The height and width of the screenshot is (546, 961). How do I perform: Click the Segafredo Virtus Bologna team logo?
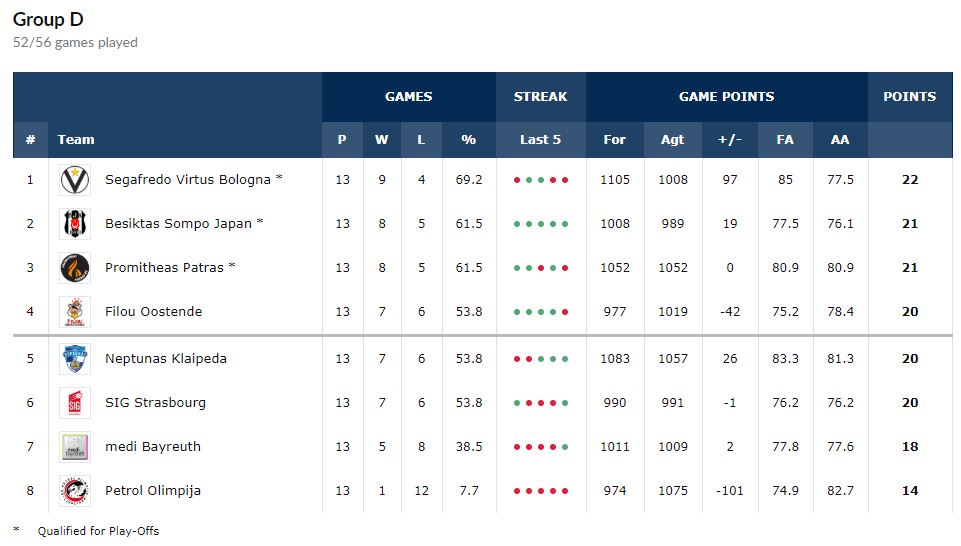pyautogui.click(x=75, y=180)
